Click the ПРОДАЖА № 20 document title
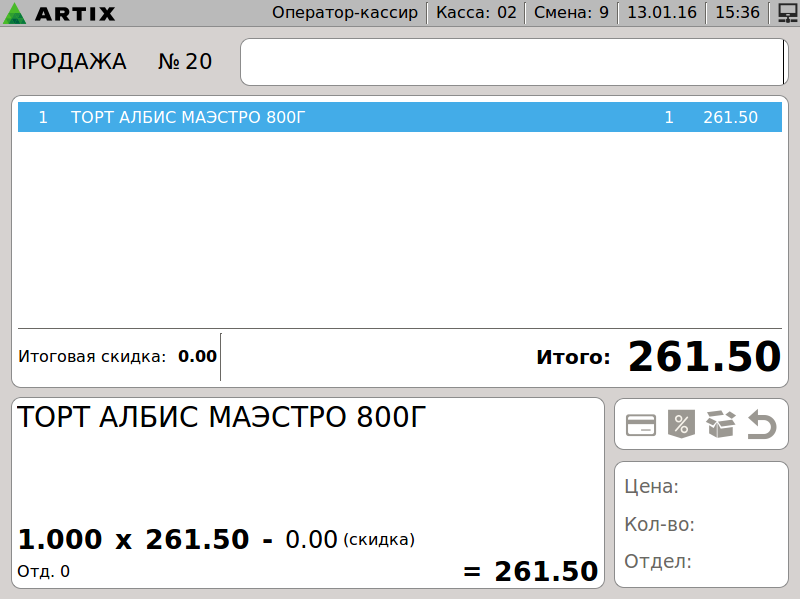The height and width of the screenshot is (599, 800). (111, 62)
